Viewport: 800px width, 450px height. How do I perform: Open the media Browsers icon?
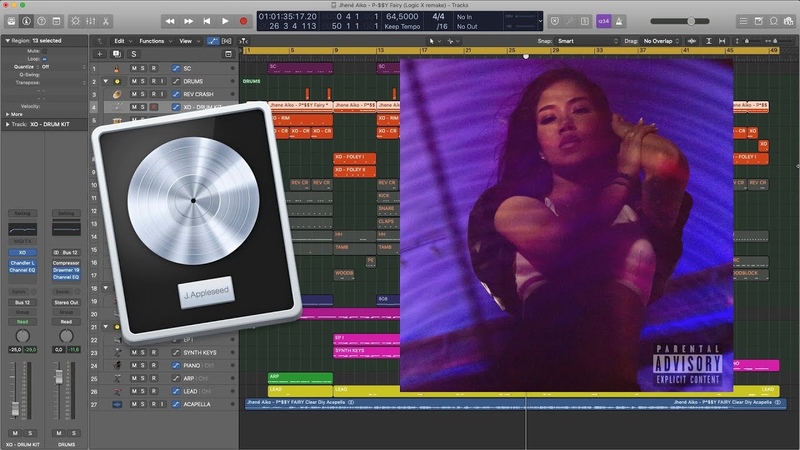[x=789, y=21]
